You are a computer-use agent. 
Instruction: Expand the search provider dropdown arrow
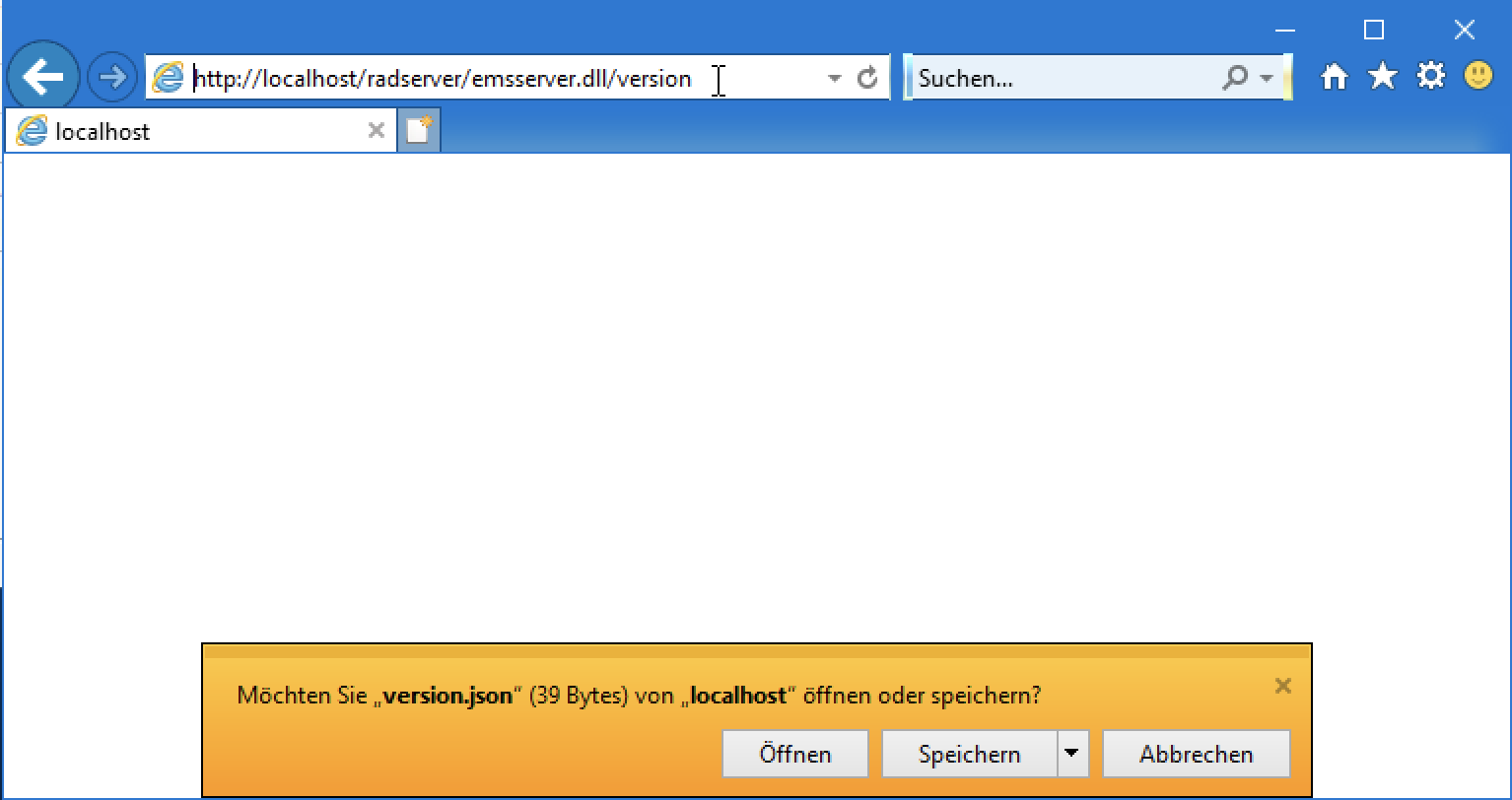point(1267,78)
